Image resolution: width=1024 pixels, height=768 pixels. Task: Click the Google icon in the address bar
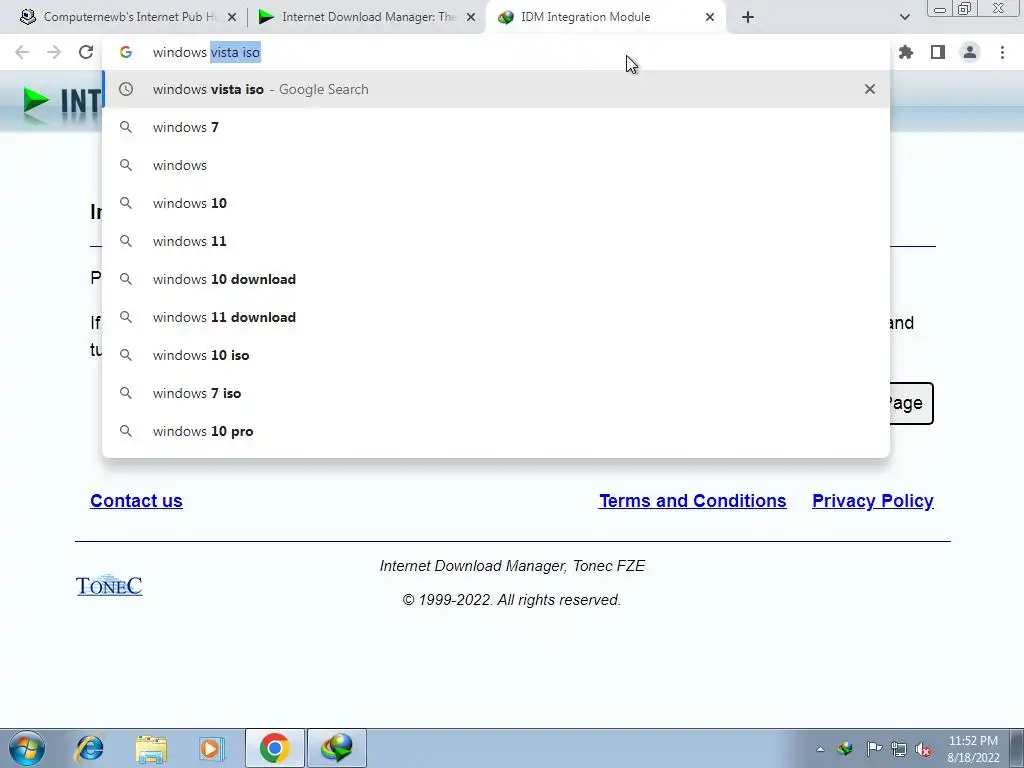[x=126, y=52]
